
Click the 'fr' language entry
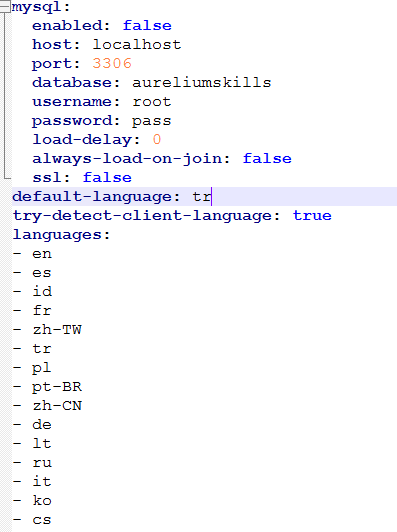coord(42,310)
